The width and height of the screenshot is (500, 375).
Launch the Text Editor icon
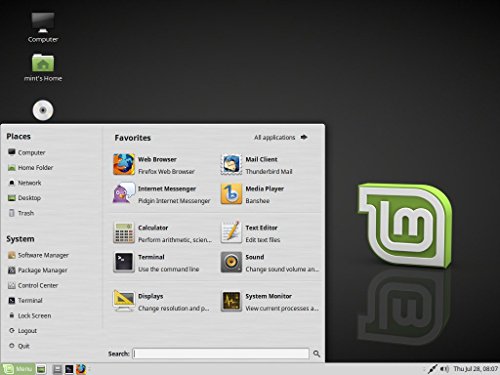(x=231, y=232)
